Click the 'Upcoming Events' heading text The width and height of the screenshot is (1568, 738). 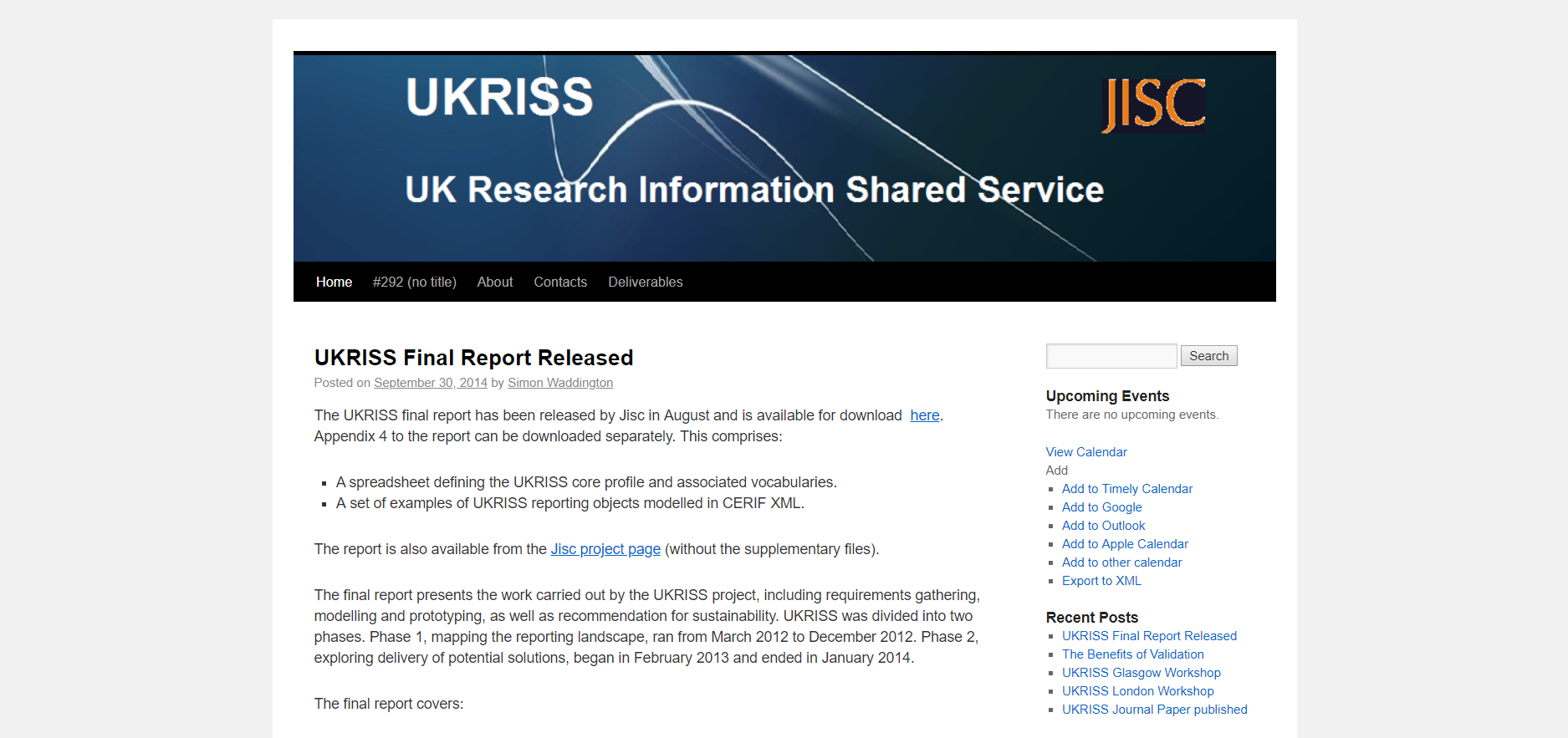point(1107,396)
